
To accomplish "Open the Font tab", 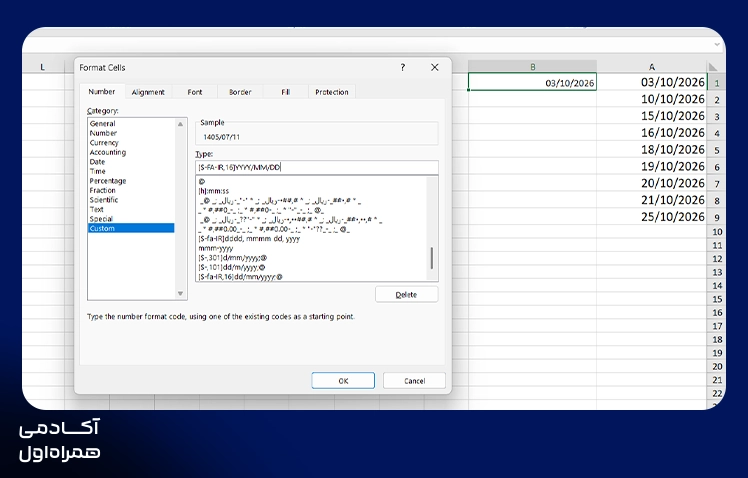I will click(x=195, y=92).
